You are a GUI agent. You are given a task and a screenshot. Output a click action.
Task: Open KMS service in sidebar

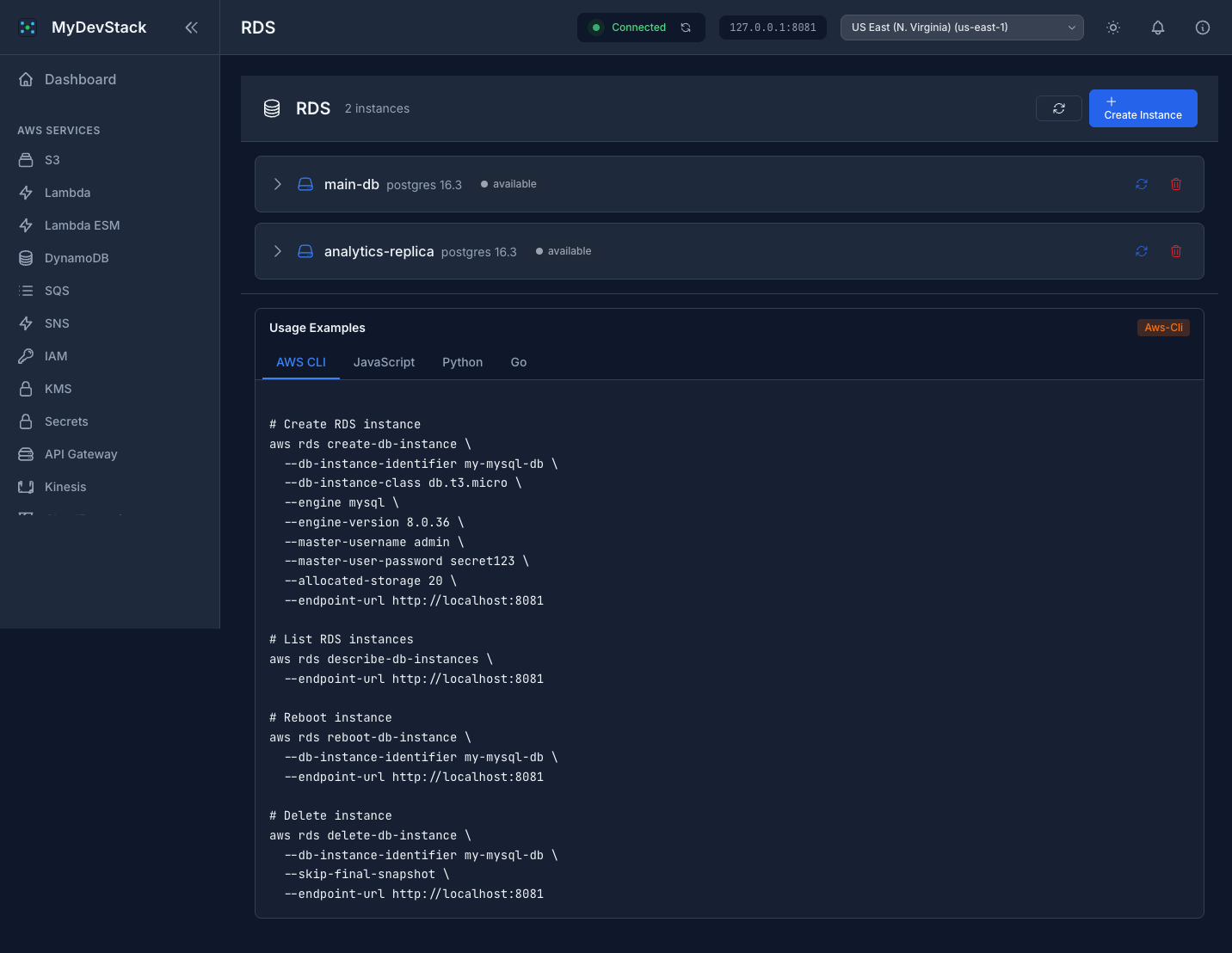pos(109,389)
